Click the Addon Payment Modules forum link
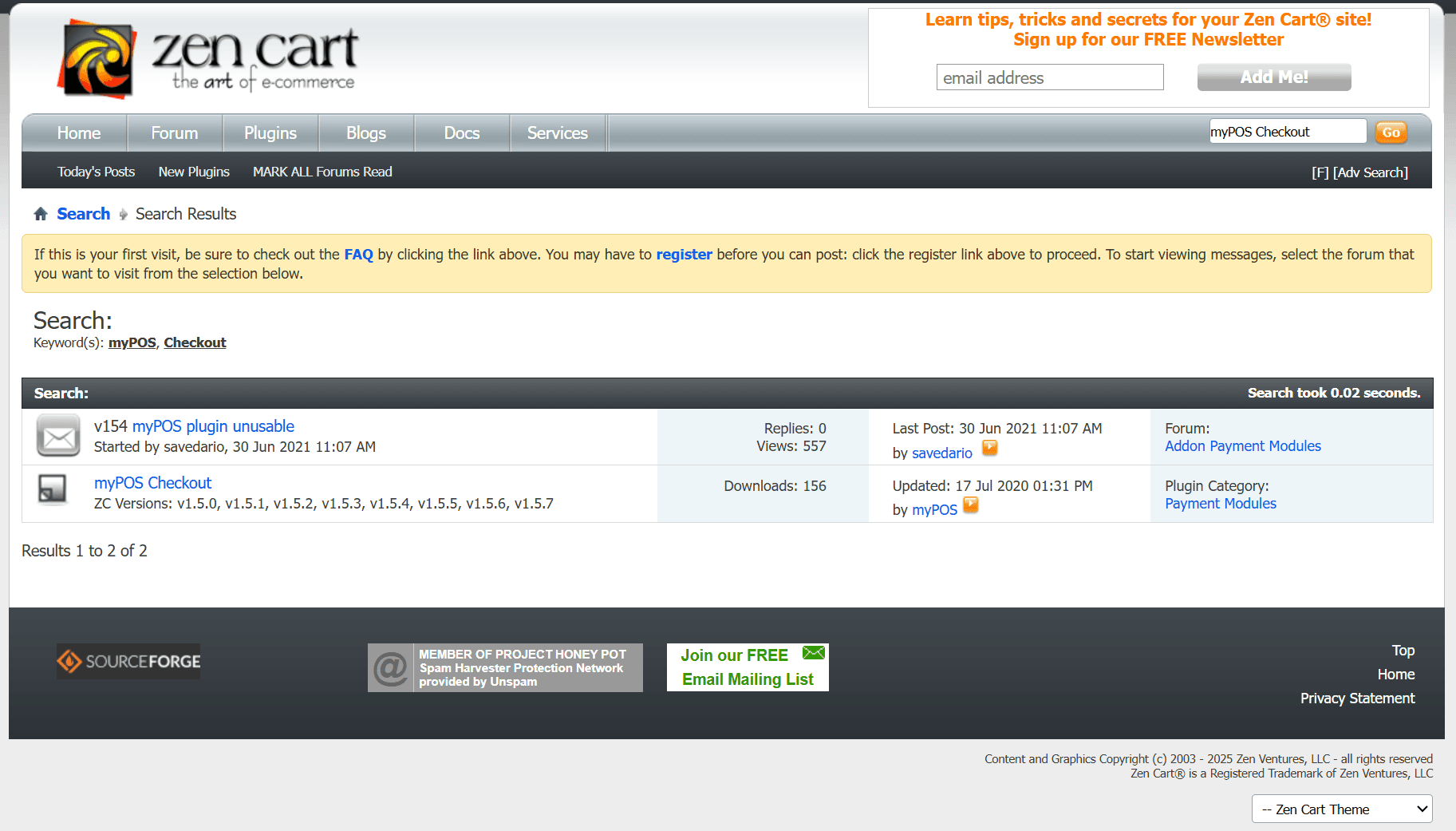The image size is (1456, 831). click(1242, 445)
